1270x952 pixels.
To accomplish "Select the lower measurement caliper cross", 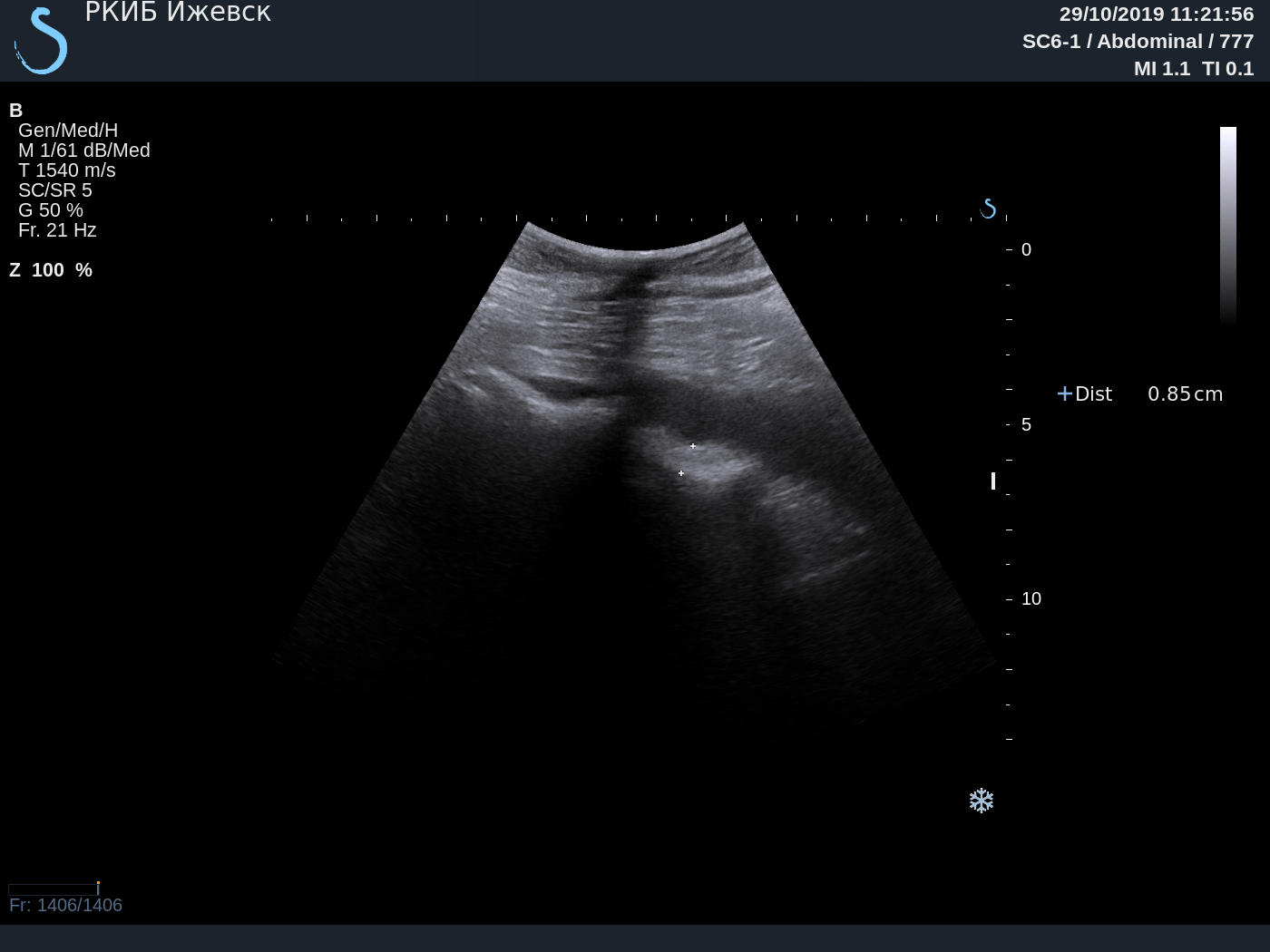I will pyautogui.click(x=681, y=473).
